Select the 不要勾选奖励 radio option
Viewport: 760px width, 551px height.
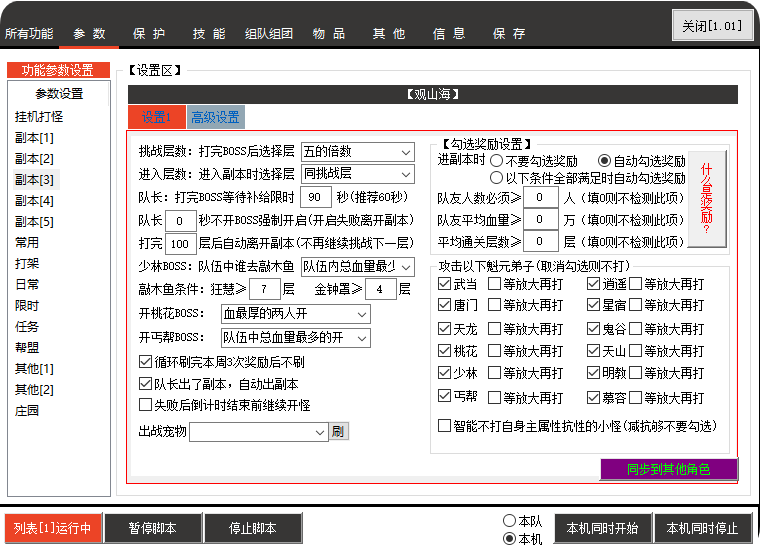497,160
